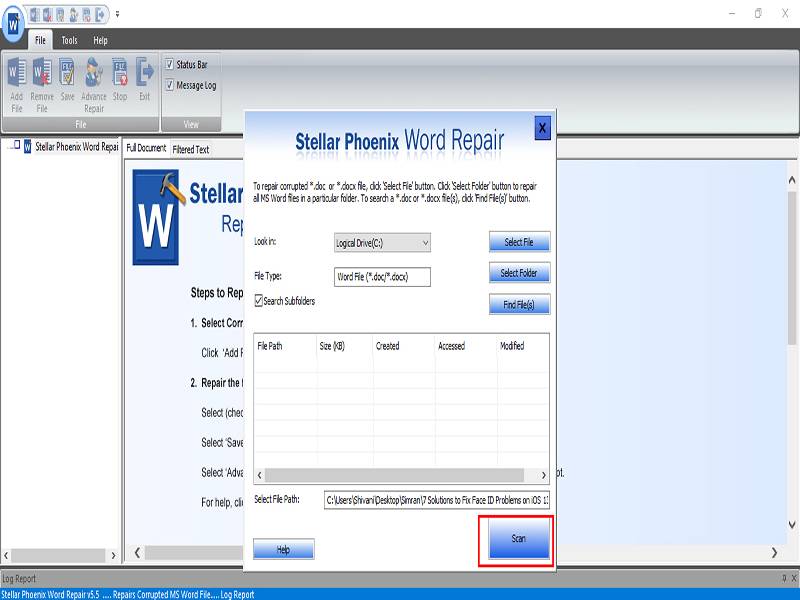800x600 pixels.
Task: Click tree panel scroll left arrow
Action: (x=6, y=556)
